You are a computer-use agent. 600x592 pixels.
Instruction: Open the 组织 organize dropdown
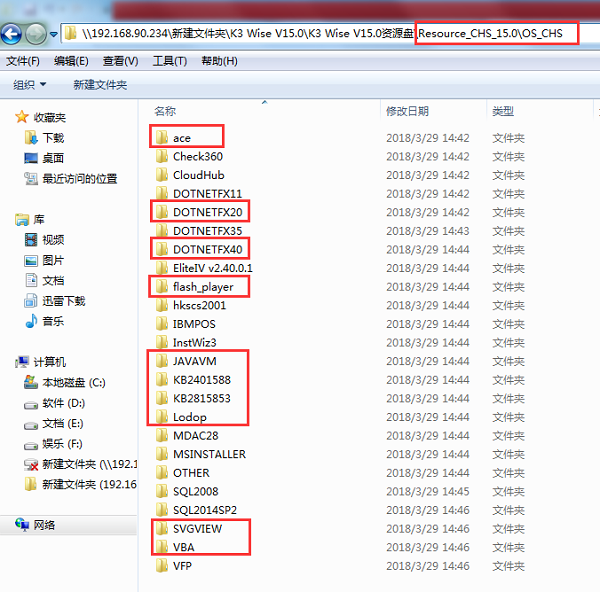coord(29,85)
